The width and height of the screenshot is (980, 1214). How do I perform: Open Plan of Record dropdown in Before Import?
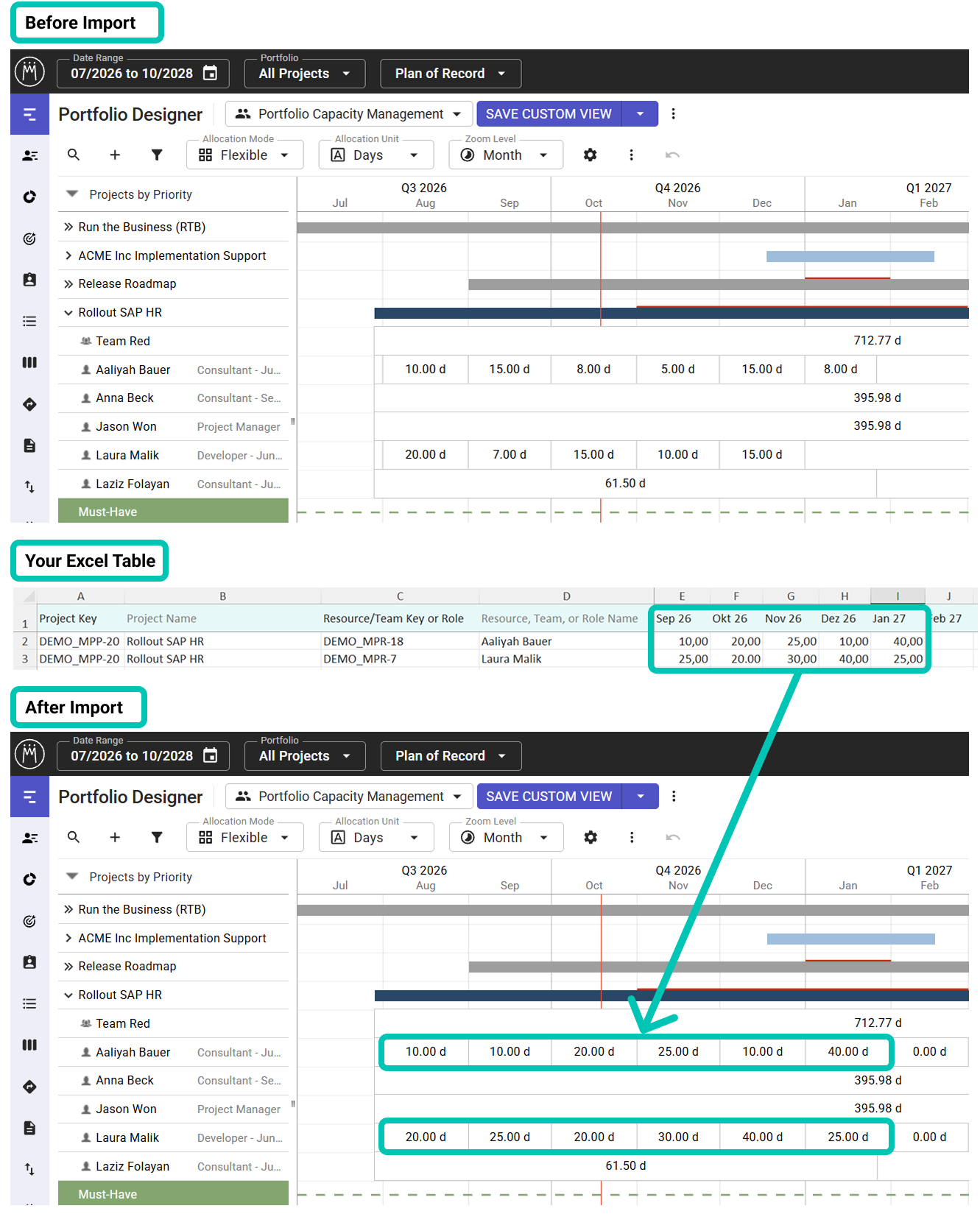451,74
